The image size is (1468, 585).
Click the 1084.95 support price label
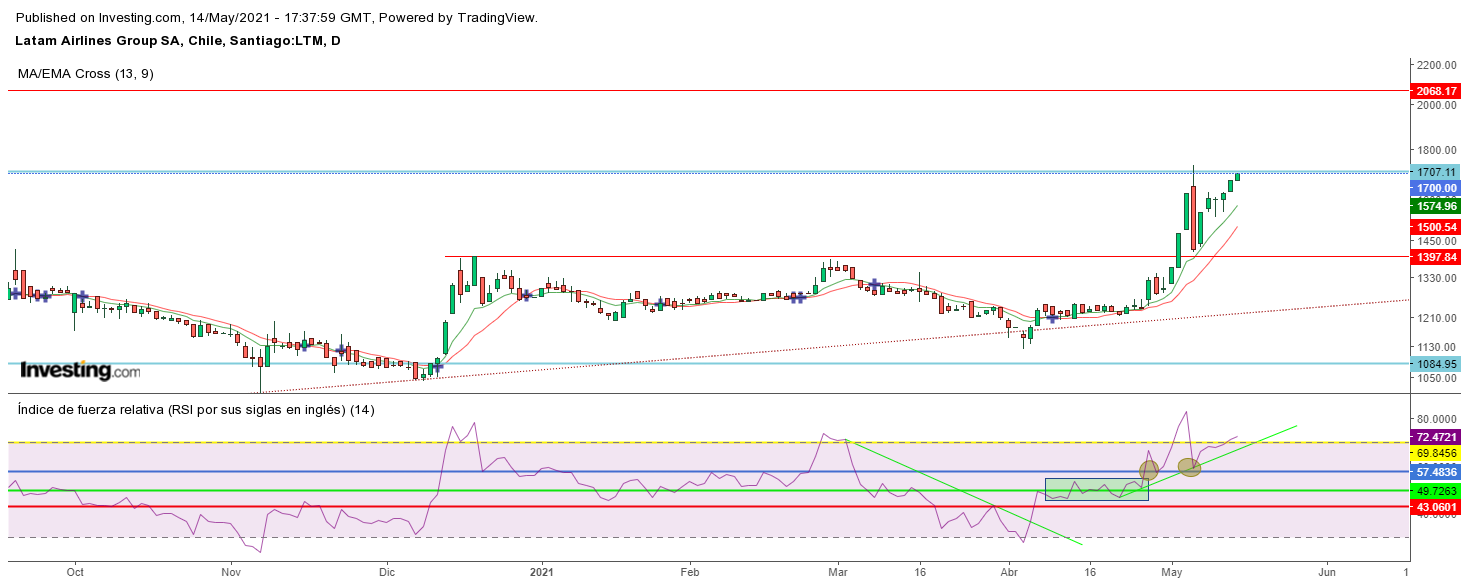(1437, 364)
